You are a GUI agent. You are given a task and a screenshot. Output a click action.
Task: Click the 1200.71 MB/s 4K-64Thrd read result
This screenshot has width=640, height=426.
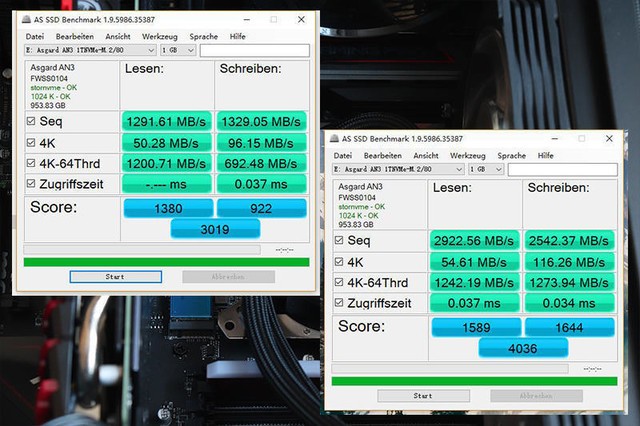click(167, 163)
